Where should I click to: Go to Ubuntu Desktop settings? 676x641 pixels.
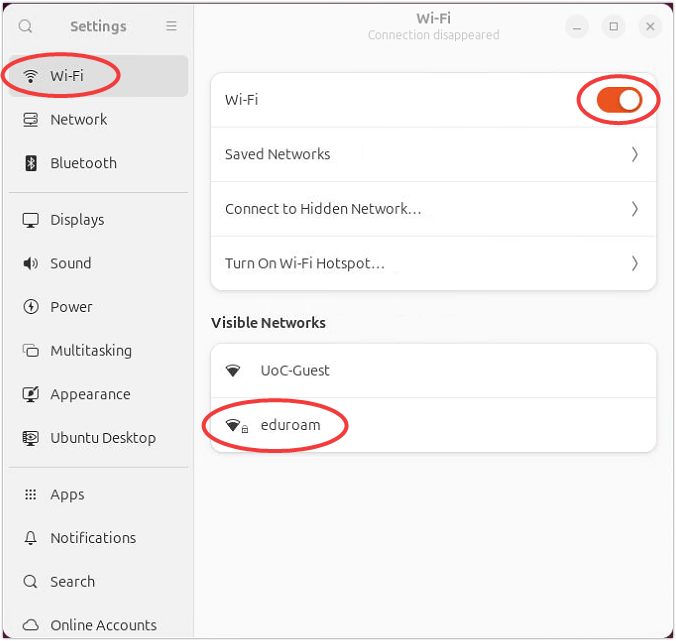(x=103, y=438)
